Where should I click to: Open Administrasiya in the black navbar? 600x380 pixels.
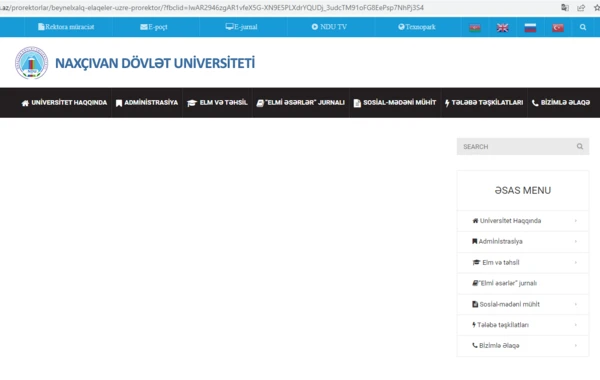(x=147, y=103)
